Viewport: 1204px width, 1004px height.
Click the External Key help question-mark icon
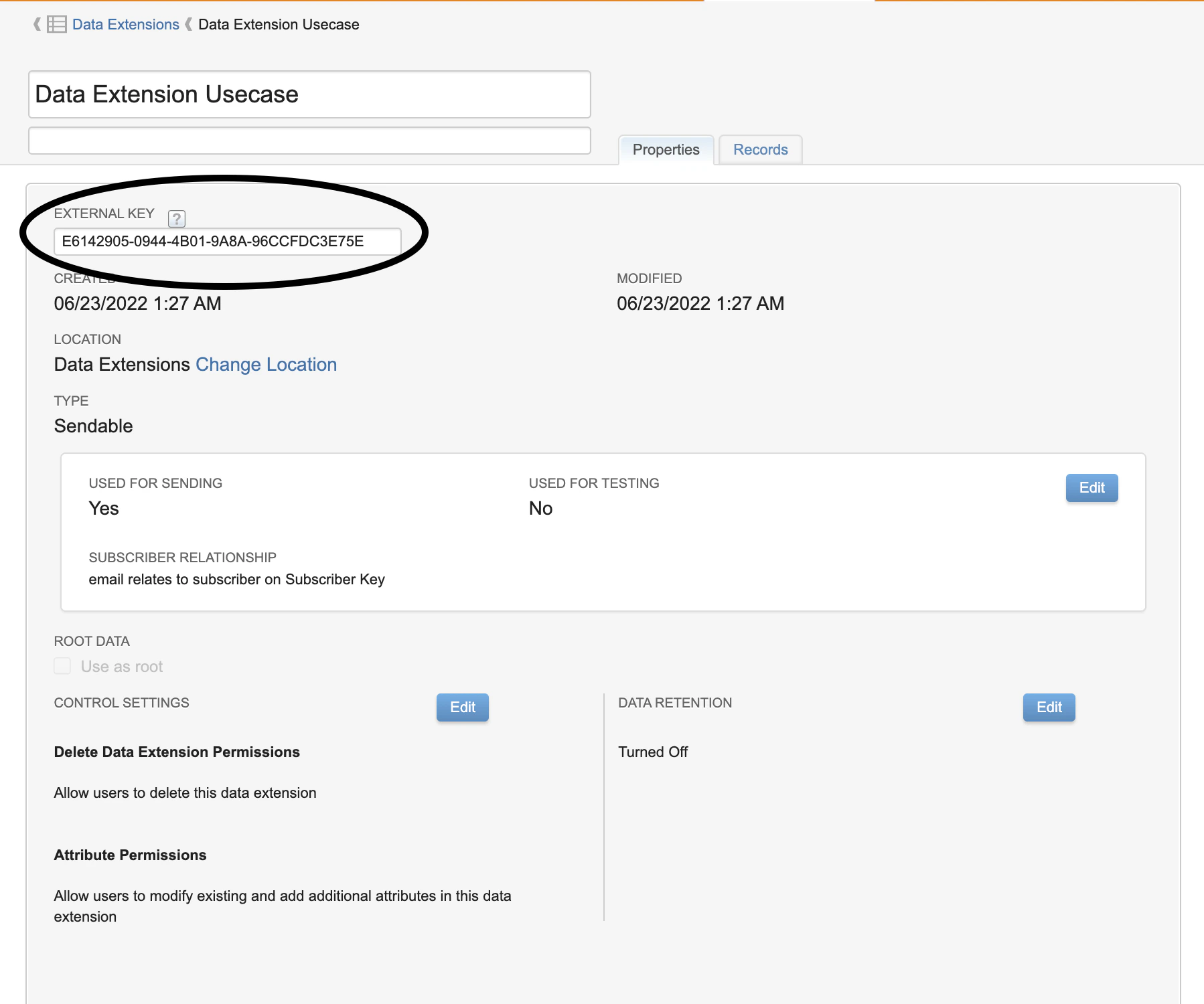pos(177,218)
